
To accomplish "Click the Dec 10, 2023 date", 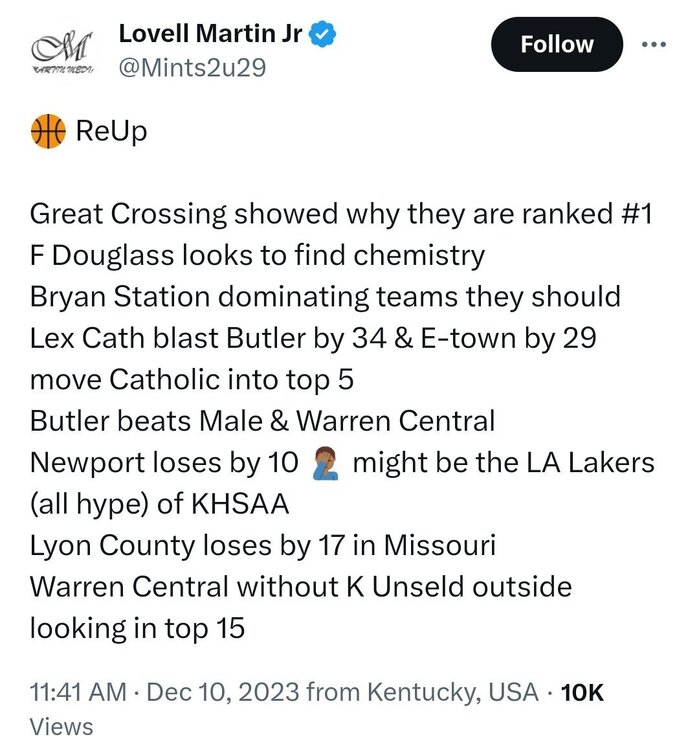I will pyautogui.click(x=223, y=692).
